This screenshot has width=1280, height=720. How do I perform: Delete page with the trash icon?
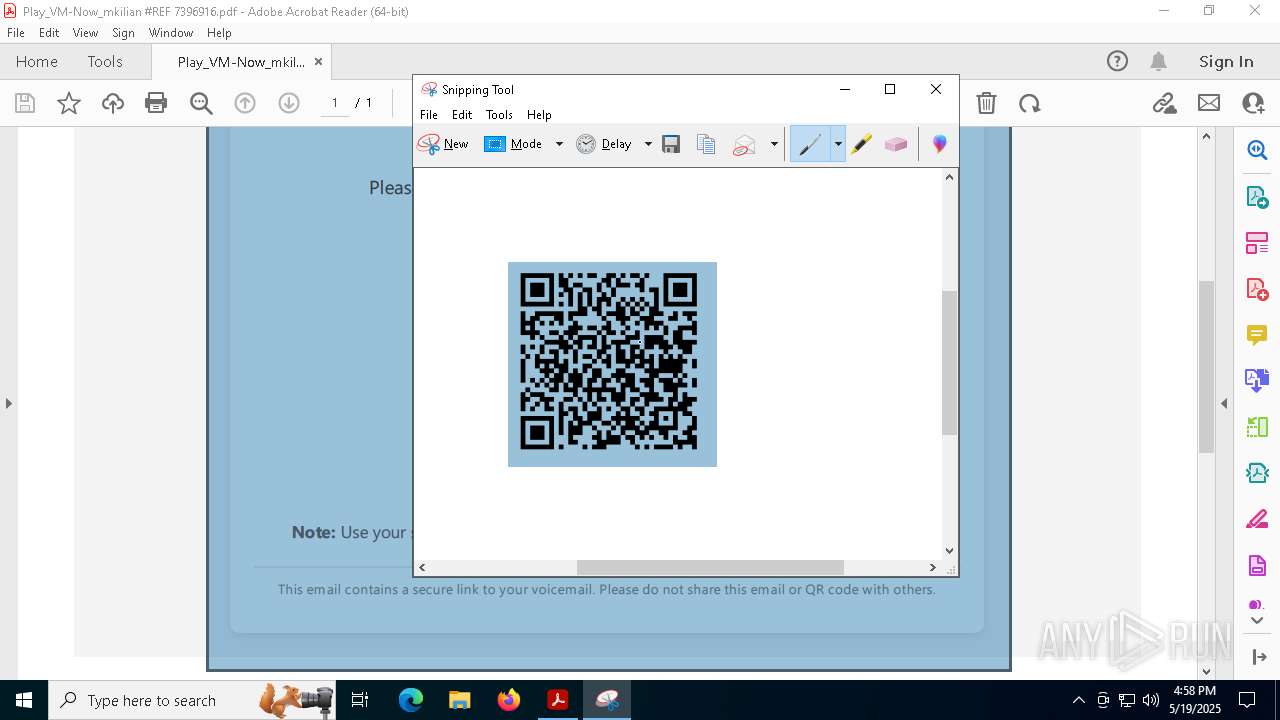pyautogui.click(x=986, y=103)
